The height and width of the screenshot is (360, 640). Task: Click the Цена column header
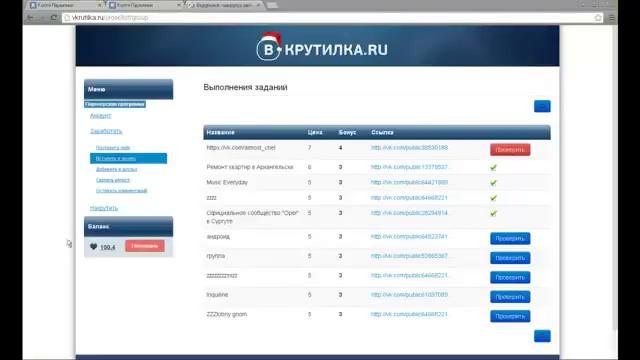[x=315, y=132]
